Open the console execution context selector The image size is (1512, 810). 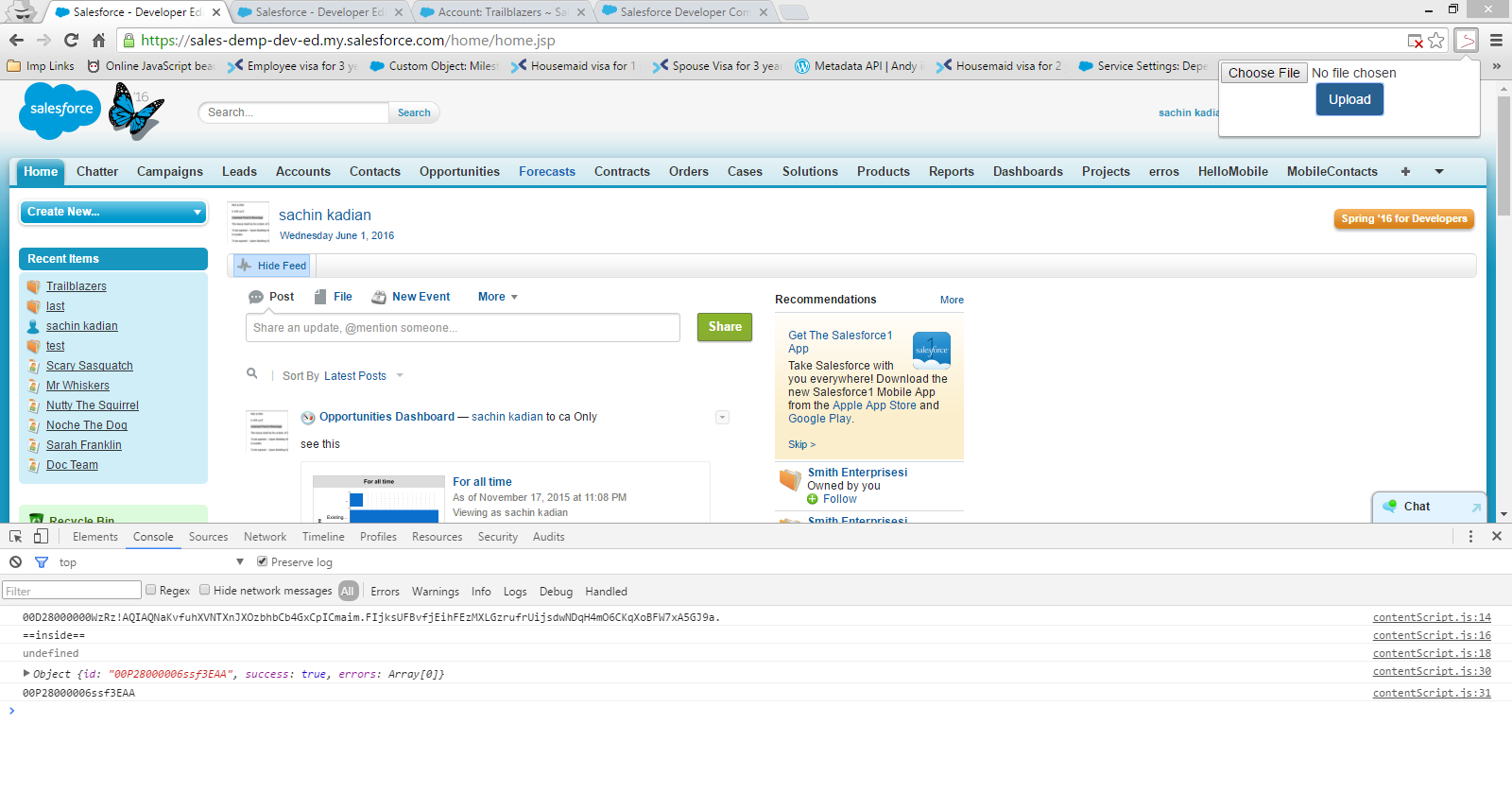(151, 562)
